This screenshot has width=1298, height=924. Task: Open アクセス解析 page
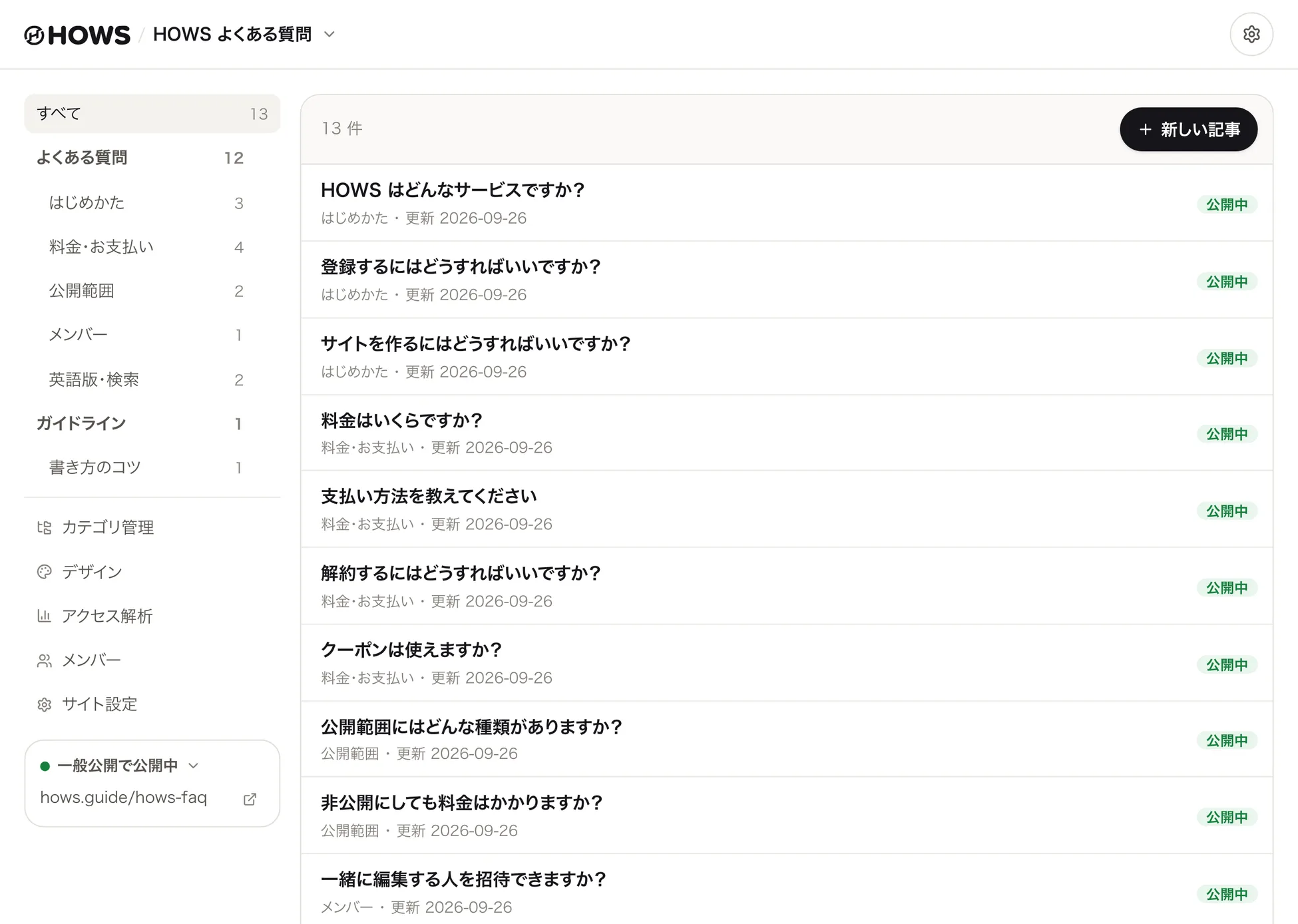coord(152,616)
